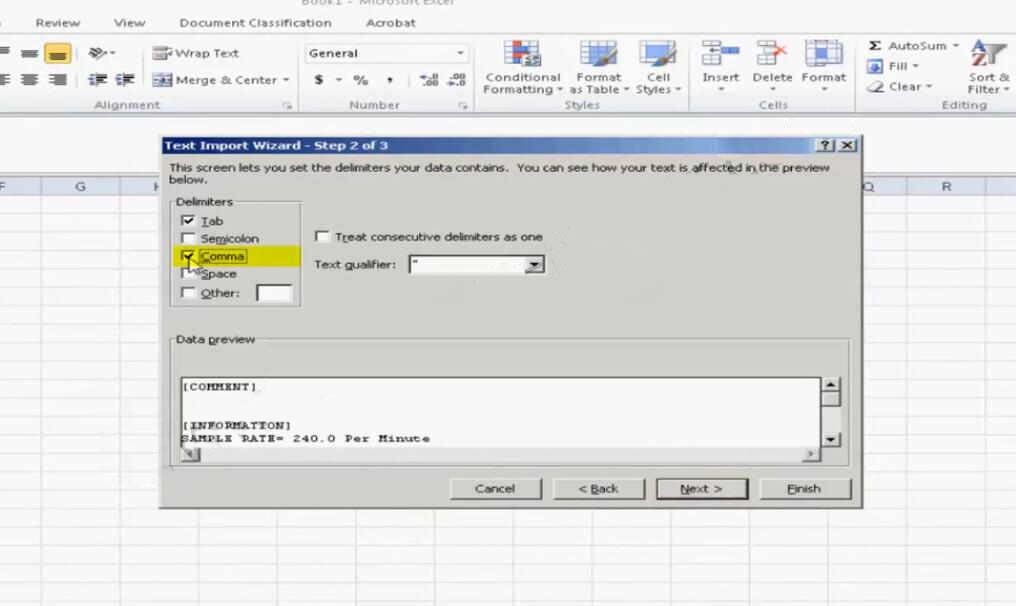
Task: Click the [INFORMATION] line in data preview
Action: pos(237,426)
